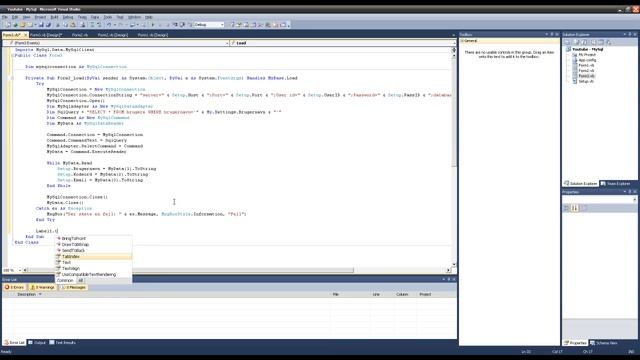Switch to the Error List tab
Image resolution: width=640 pixels, height=360 pixels.
[14, 343]
